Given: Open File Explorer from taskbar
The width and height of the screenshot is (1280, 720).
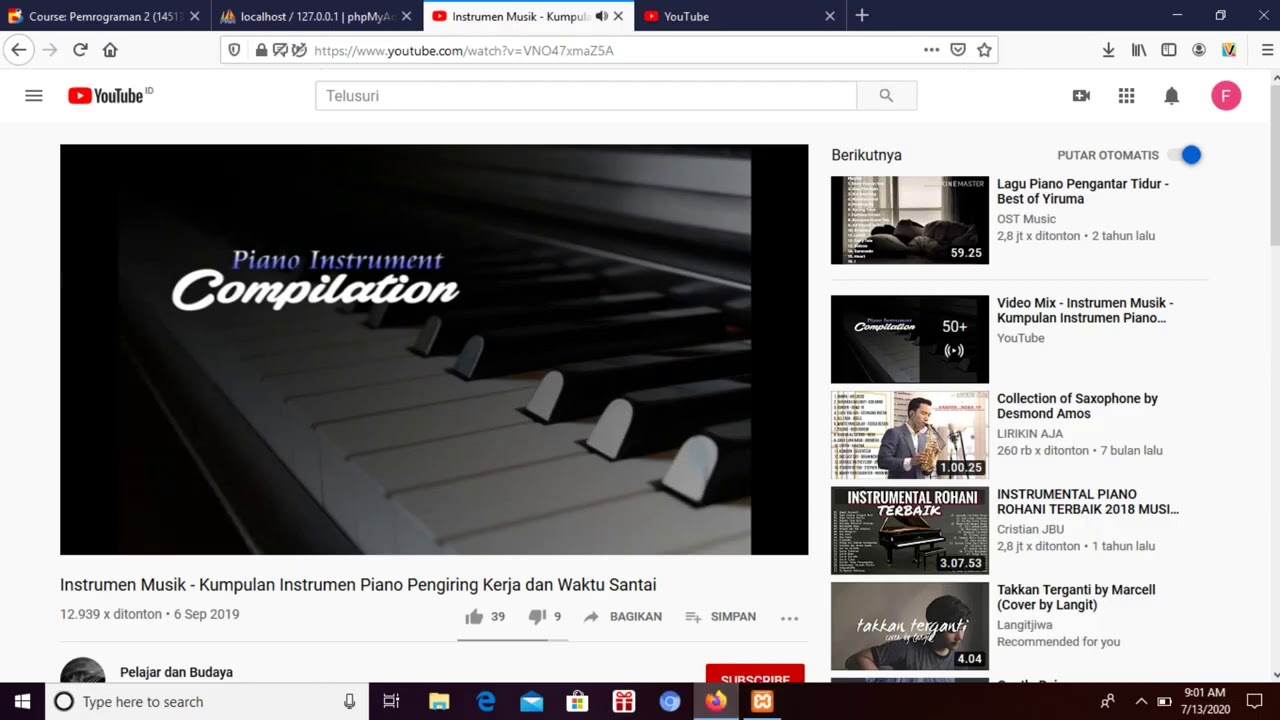Looking at the screenshot, I should point(439,701).
